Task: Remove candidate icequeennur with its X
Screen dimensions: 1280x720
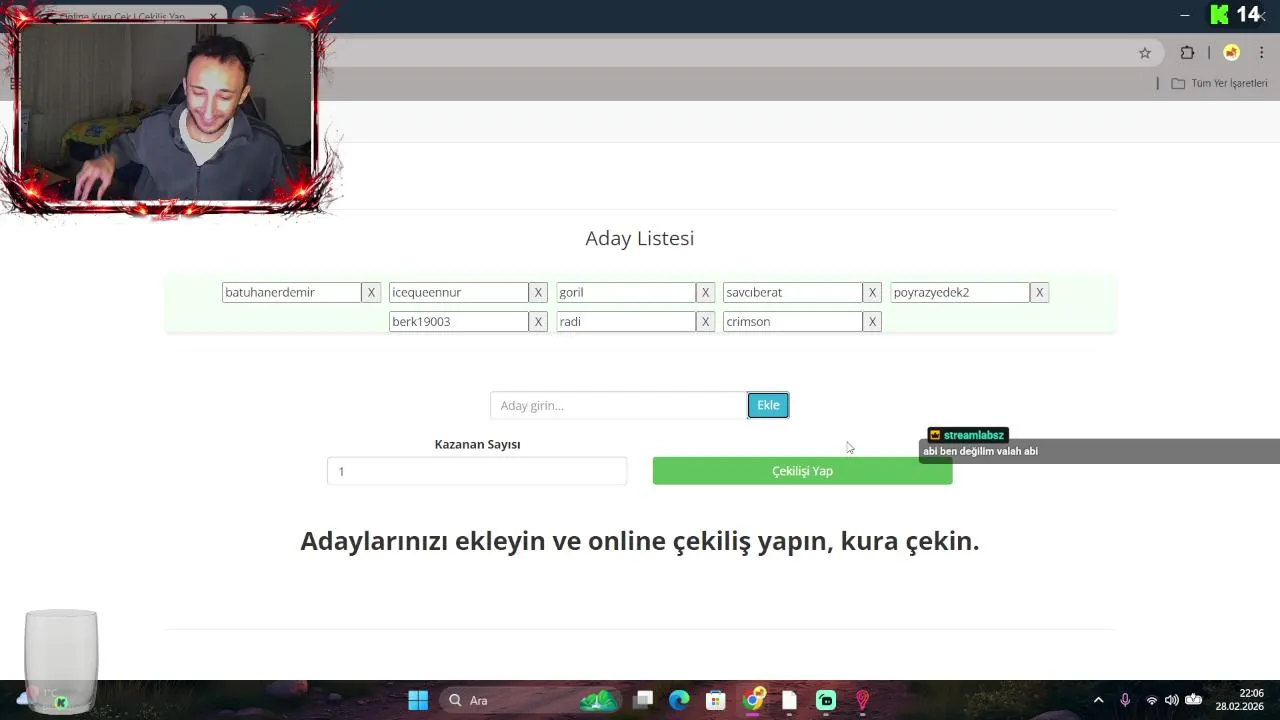Action: 538,292
